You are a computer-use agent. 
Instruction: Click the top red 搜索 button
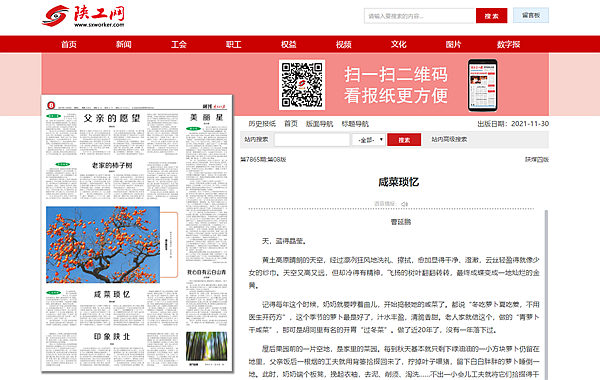tap(491, 16)
